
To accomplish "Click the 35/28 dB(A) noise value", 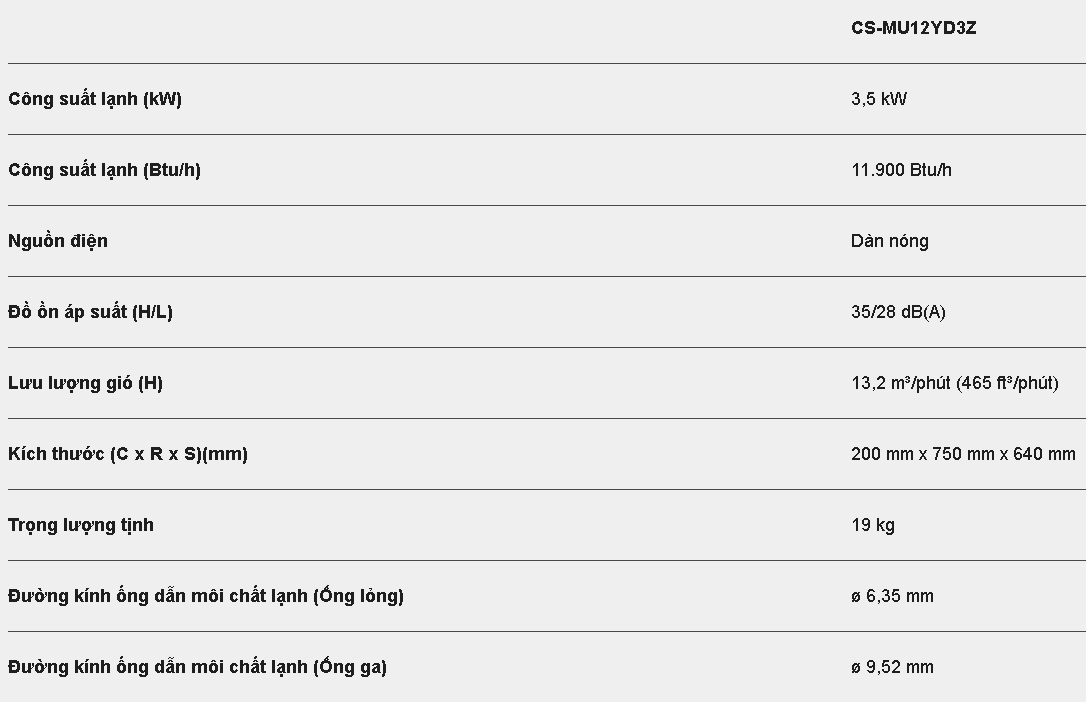I will pyautogui.click(x=898, y=312).
